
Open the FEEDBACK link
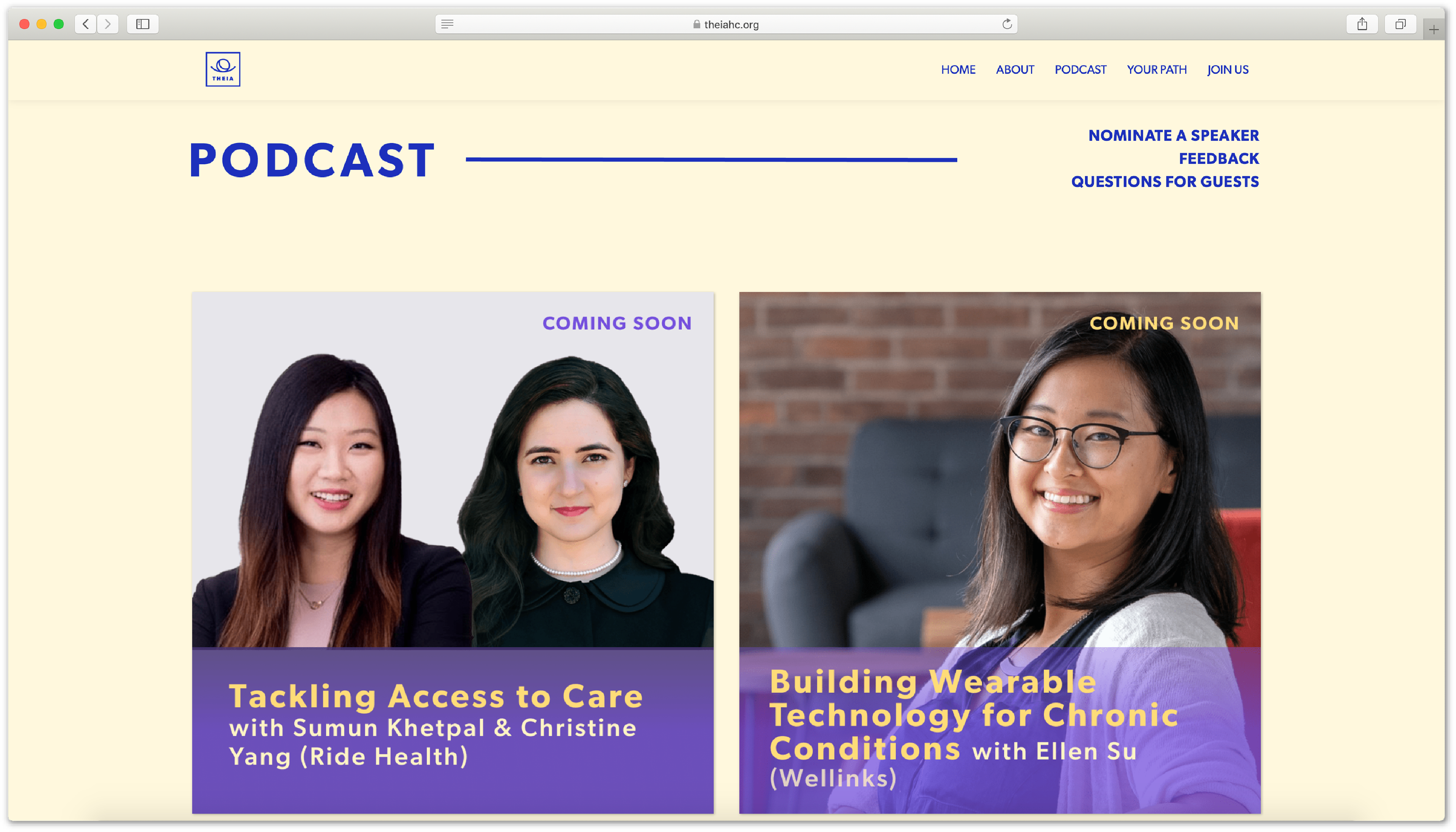(x=1219, y=158)
